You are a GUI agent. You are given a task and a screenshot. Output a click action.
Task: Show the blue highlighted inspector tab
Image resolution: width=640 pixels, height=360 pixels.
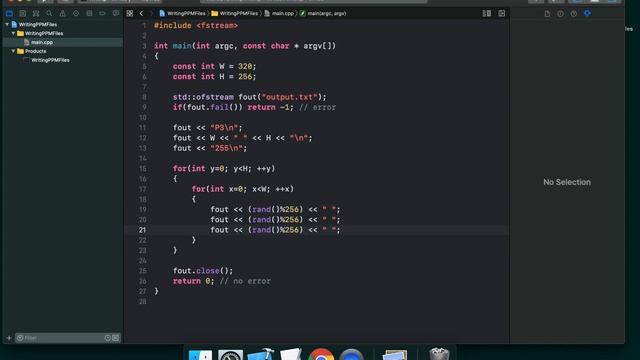tap(587, 13)
